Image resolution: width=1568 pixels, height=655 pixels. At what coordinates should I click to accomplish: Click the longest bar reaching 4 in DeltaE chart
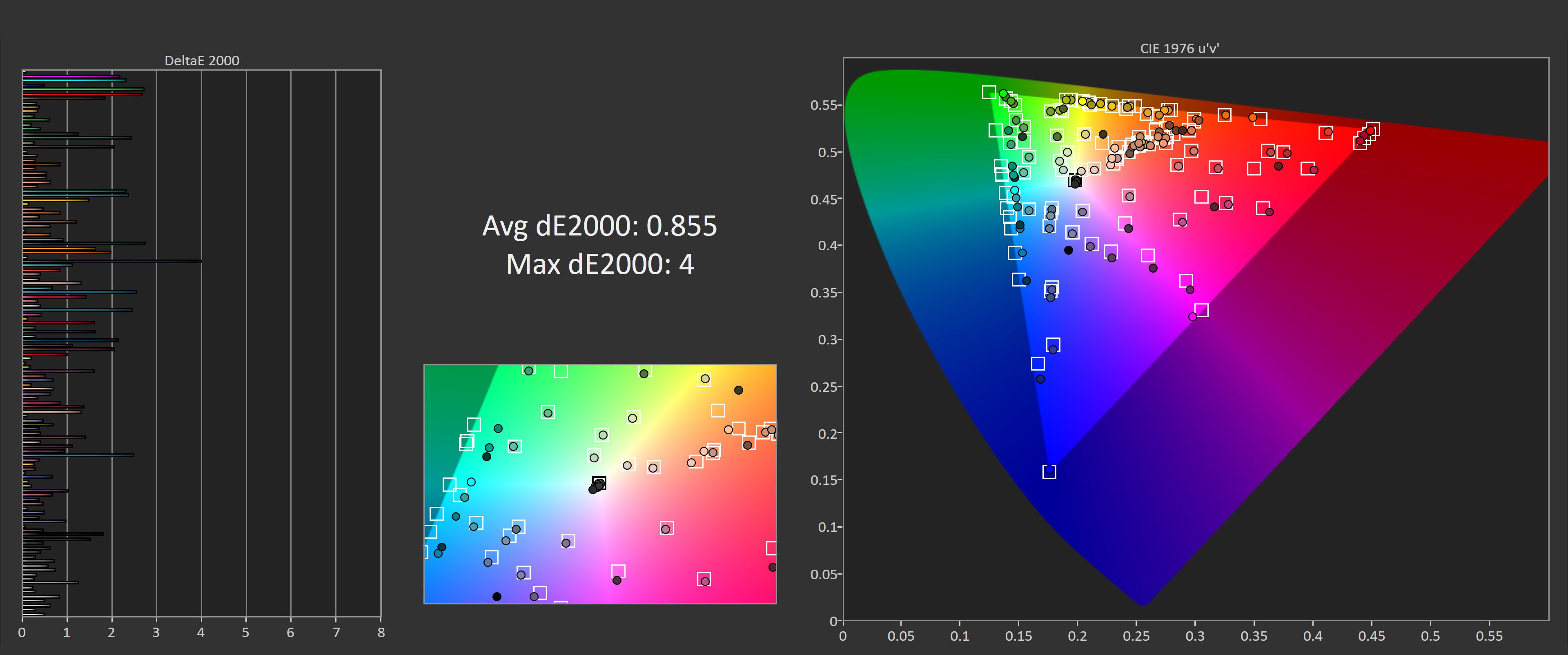[113, 262]
